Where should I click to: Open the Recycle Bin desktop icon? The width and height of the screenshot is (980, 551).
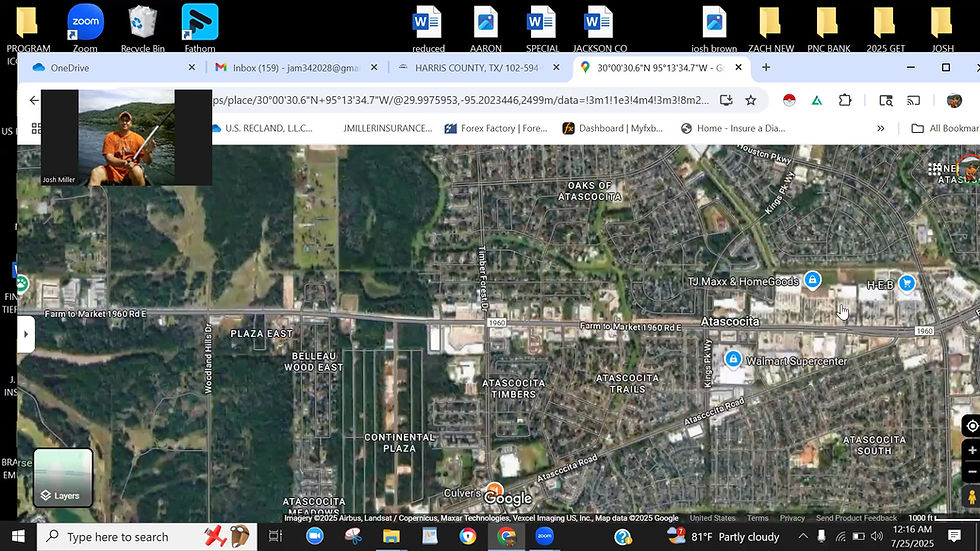(142, 28)
